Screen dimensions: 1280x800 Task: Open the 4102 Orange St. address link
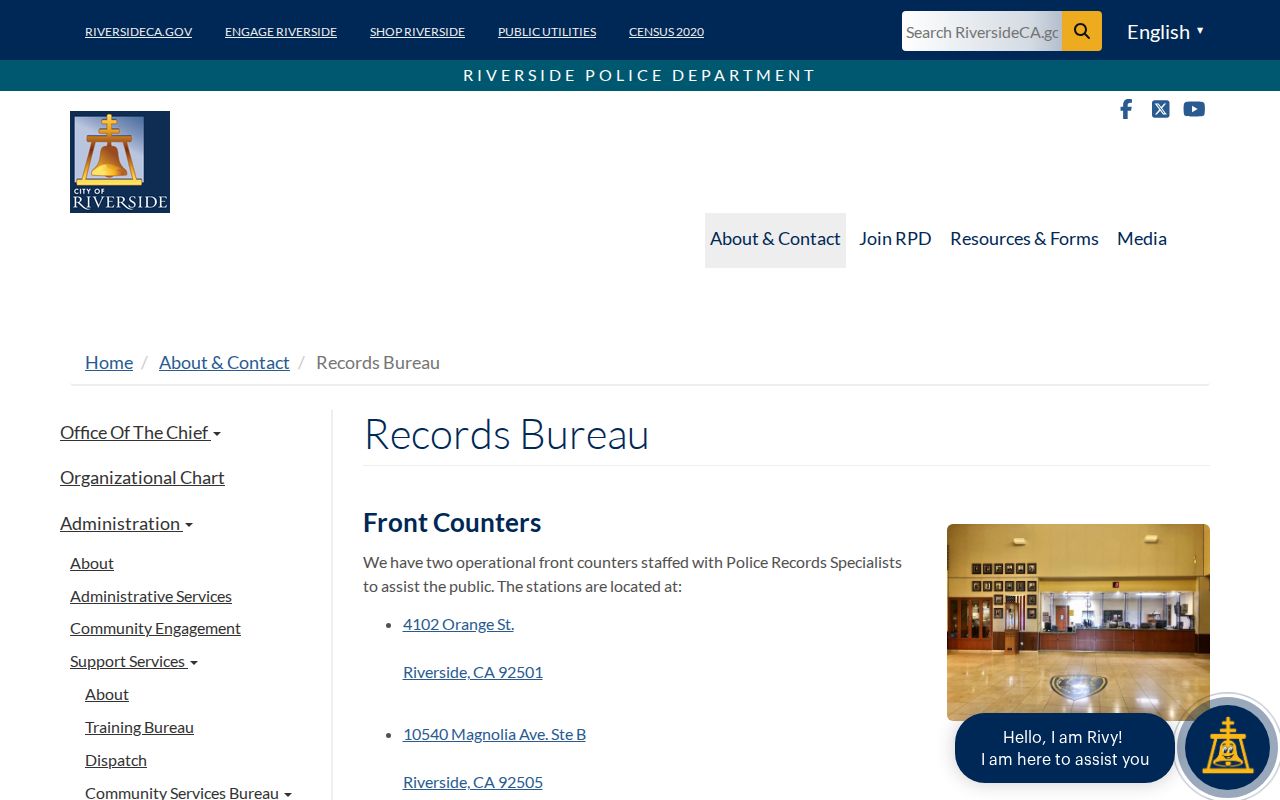458,625
